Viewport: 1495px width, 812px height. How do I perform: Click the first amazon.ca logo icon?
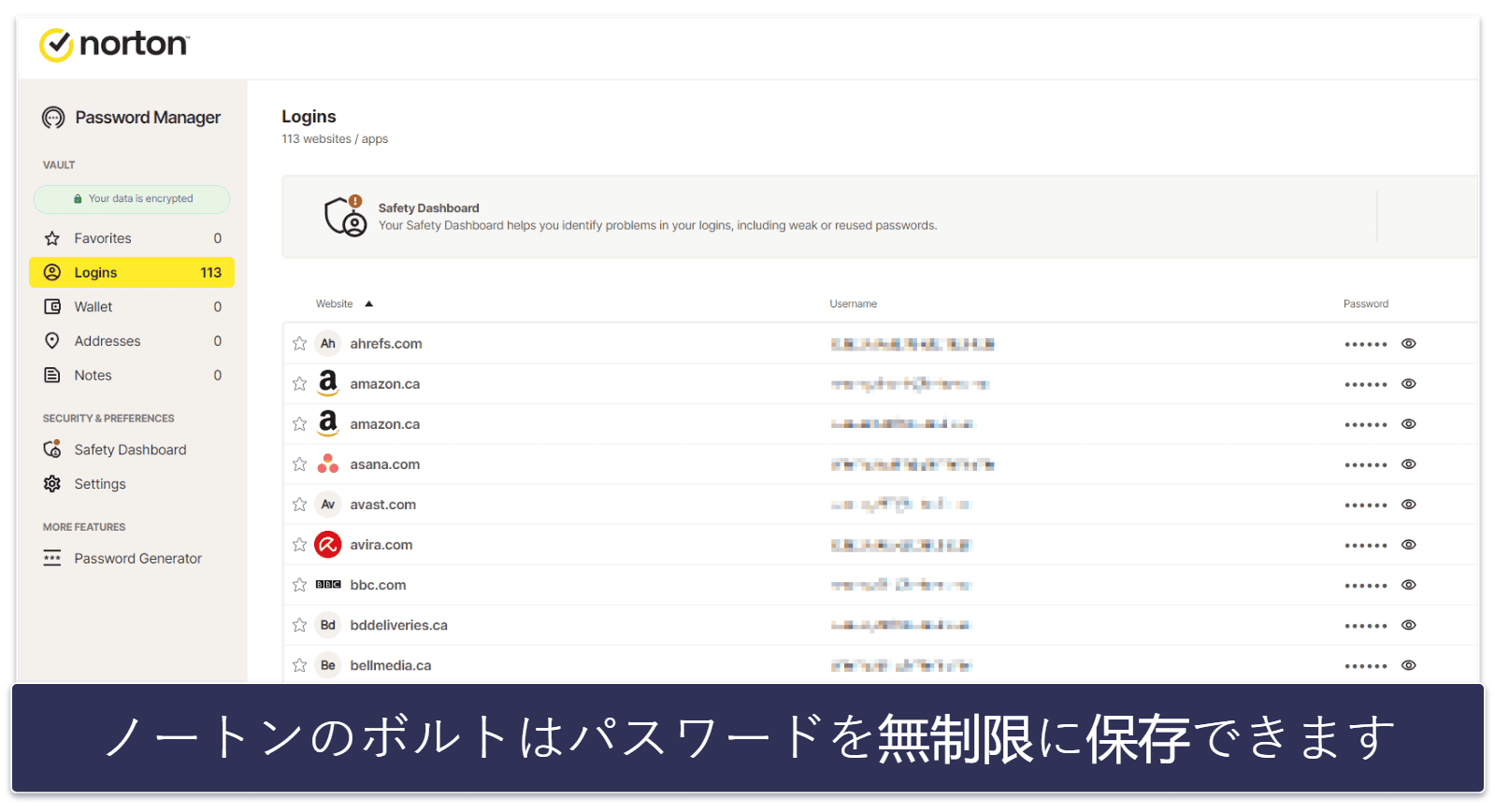pyautogui.click(x=328, y=383)
